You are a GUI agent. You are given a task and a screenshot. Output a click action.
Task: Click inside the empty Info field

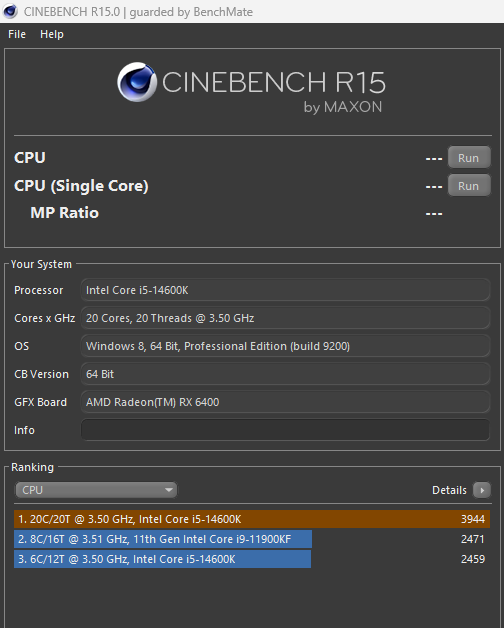point(285,430)
